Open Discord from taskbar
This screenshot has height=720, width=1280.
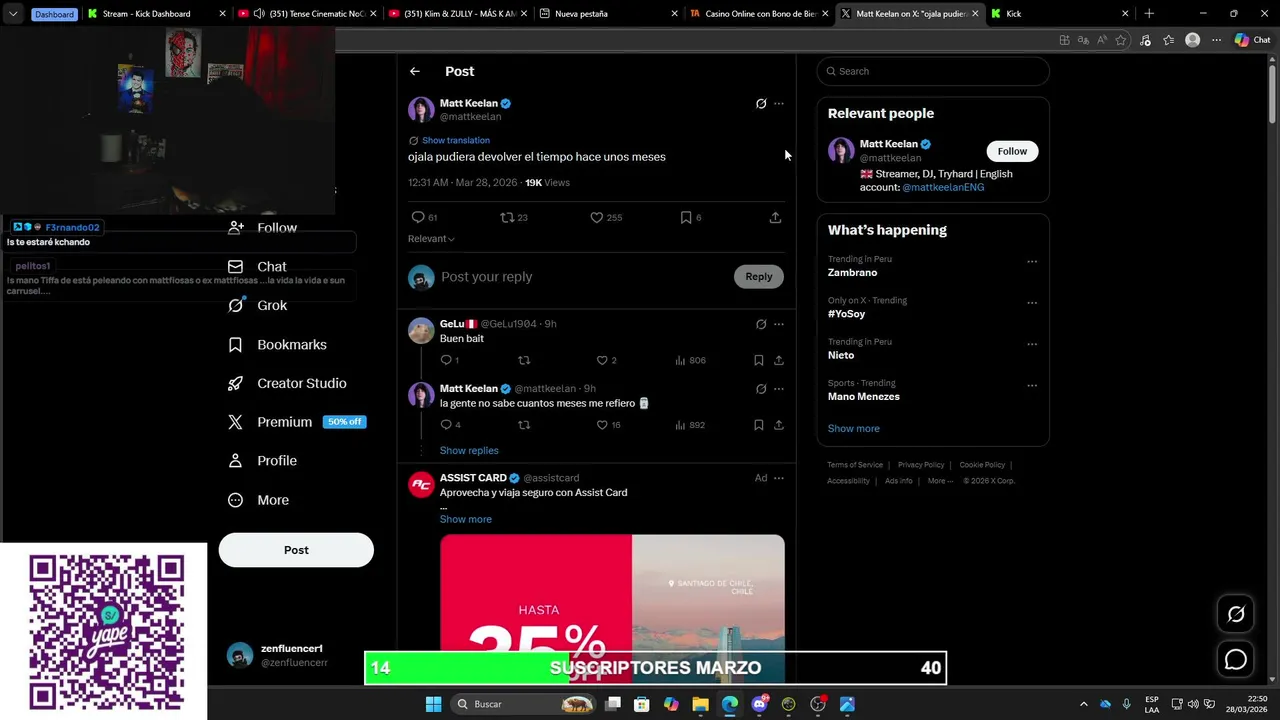tap(760, 704)
